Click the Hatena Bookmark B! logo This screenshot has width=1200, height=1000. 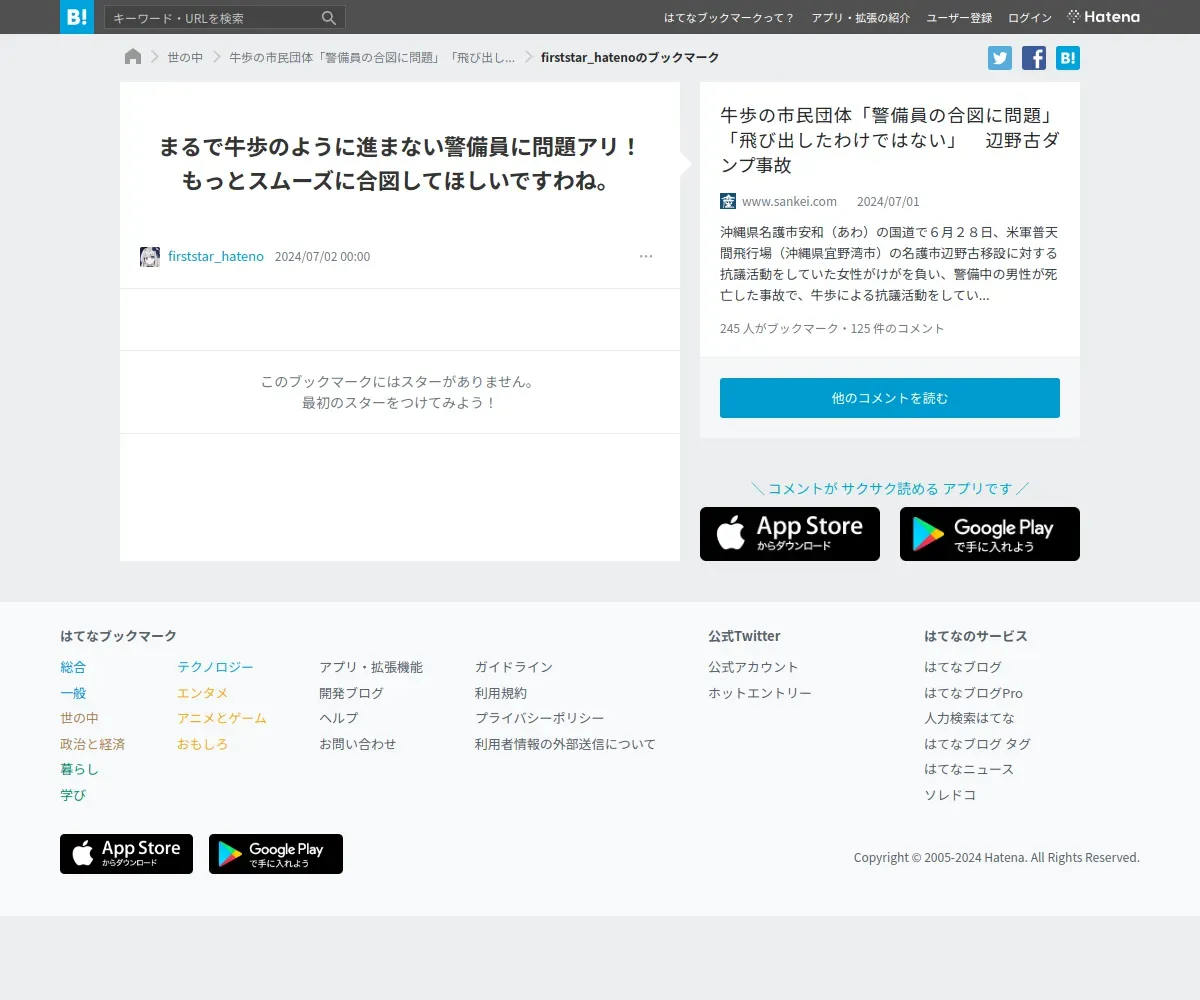click(77, 17)
